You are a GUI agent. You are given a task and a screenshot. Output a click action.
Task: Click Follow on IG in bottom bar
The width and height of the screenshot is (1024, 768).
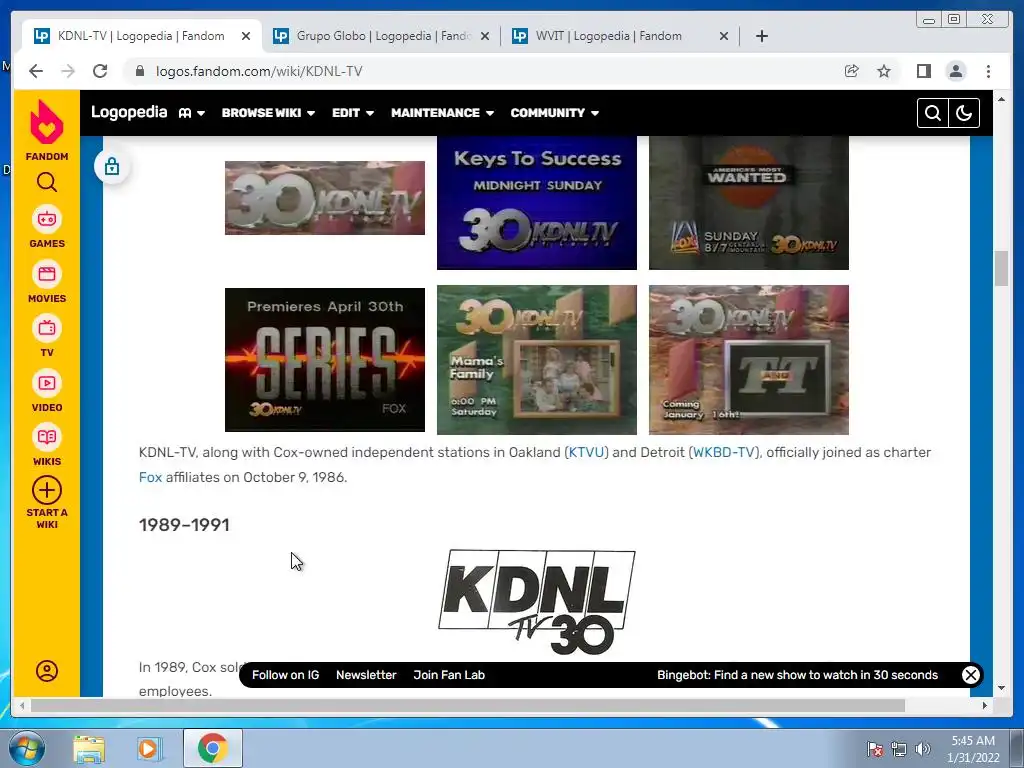coord(285,675)
